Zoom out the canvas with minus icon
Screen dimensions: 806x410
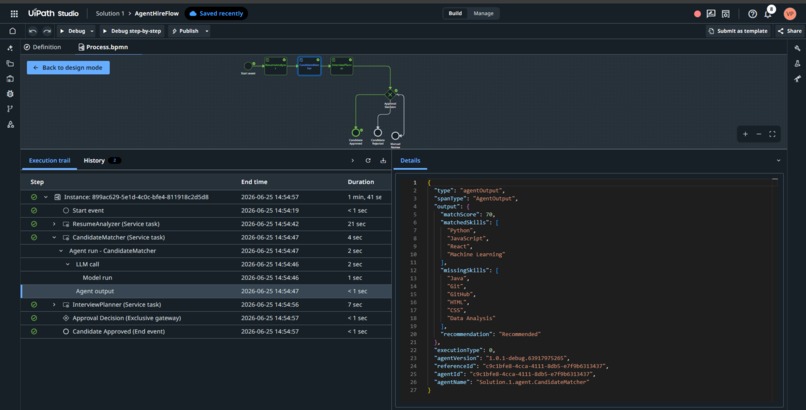point(759,134)
